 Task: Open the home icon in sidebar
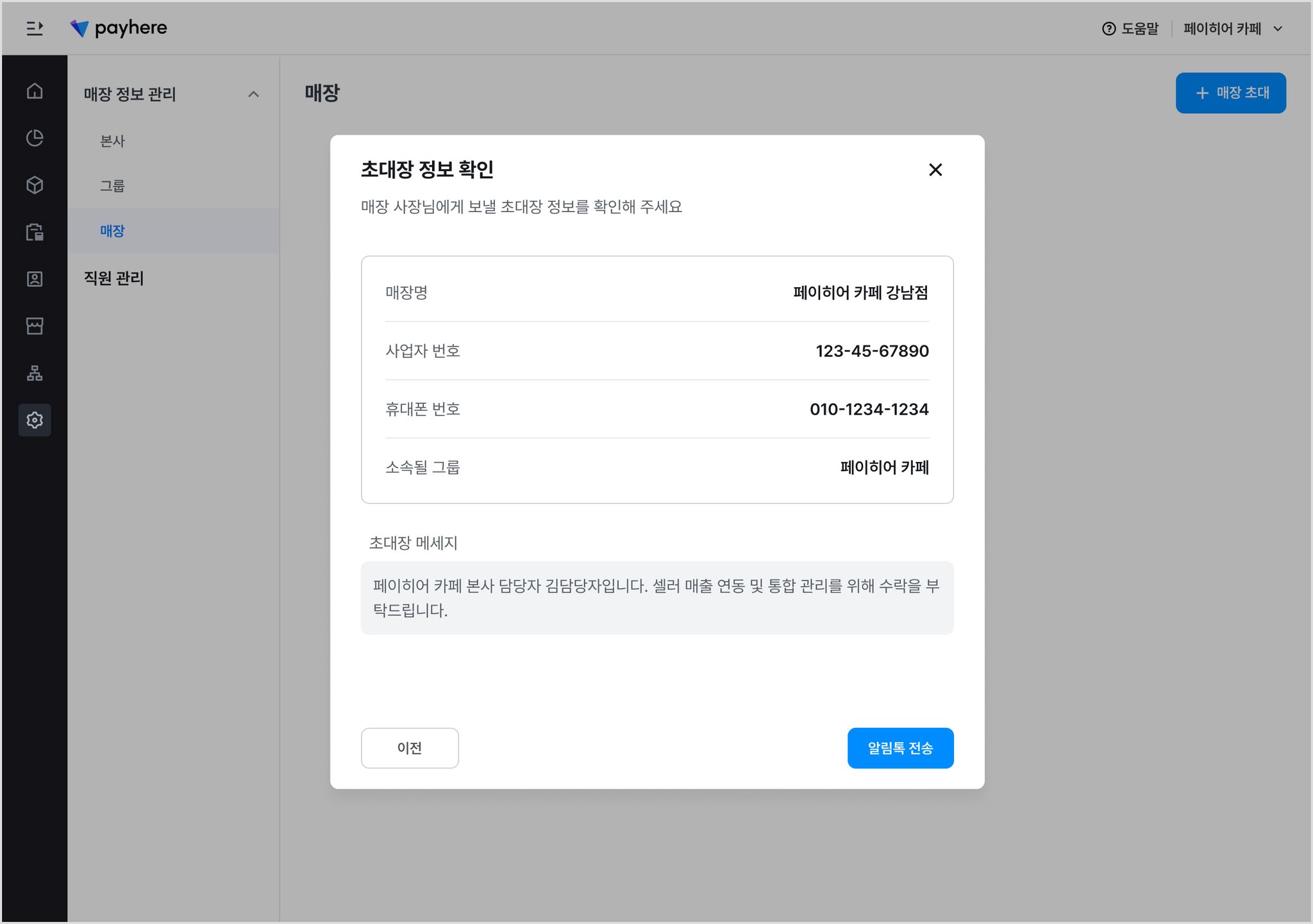[35, 91]
